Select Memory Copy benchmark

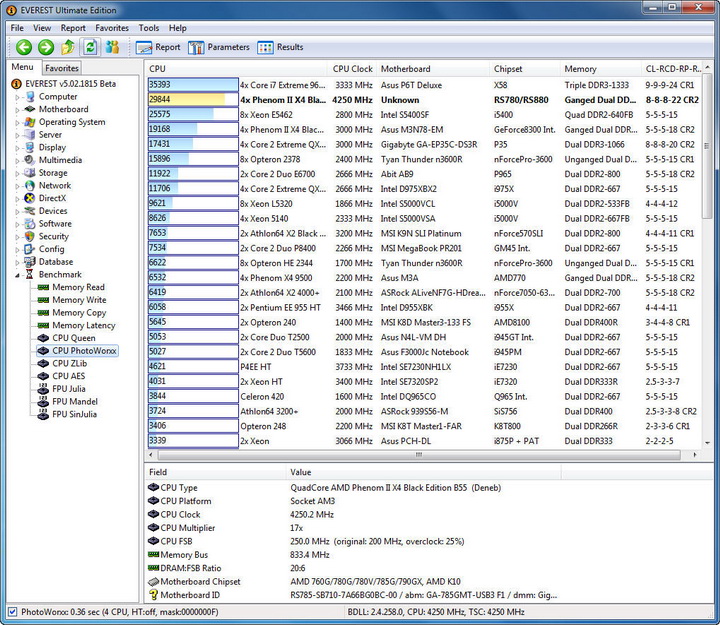click(x=79, y=312)
